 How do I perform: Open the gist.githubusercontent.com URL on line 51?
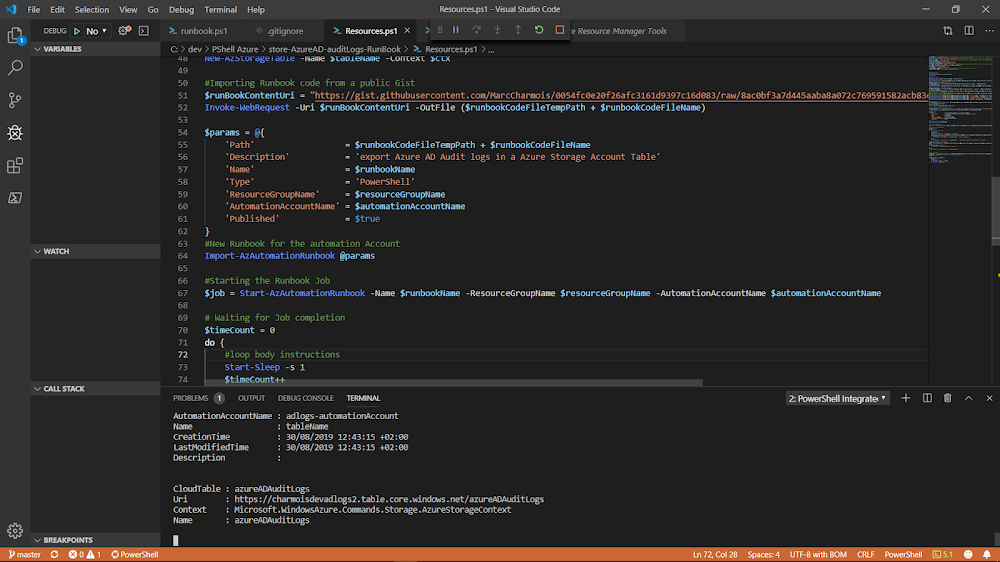coord(621,95)
